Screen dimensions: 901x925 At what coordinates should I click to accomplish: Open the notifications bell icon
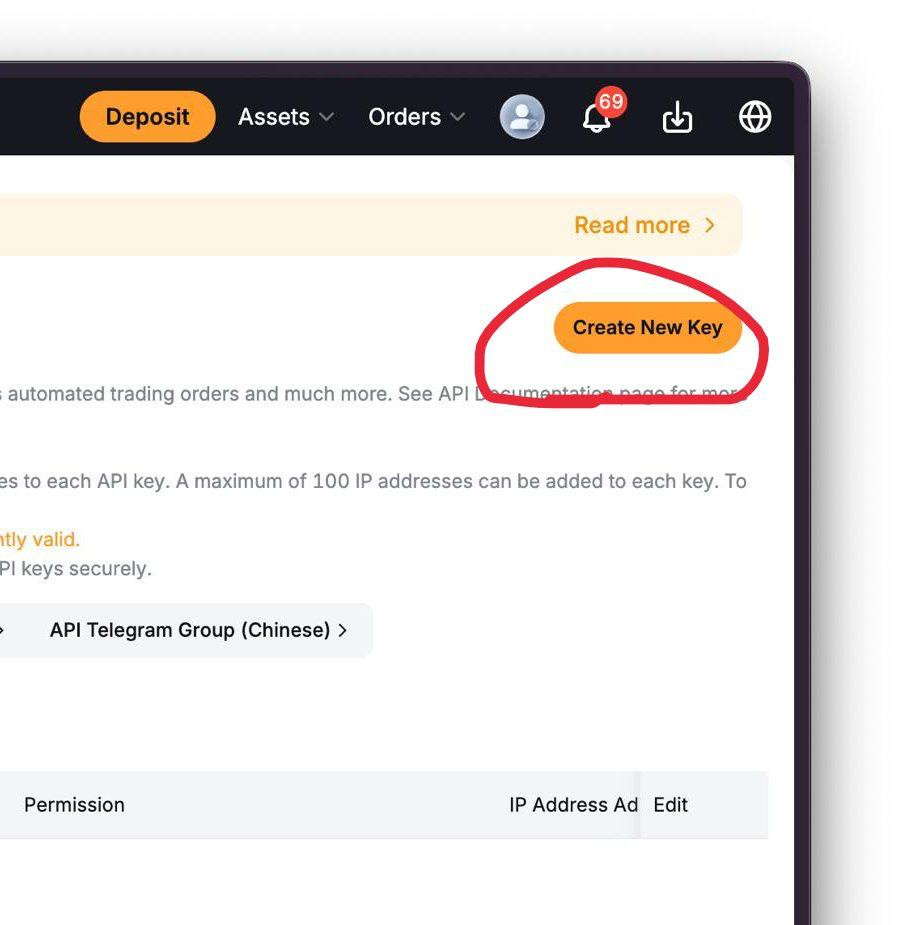[x=596, y=118]
